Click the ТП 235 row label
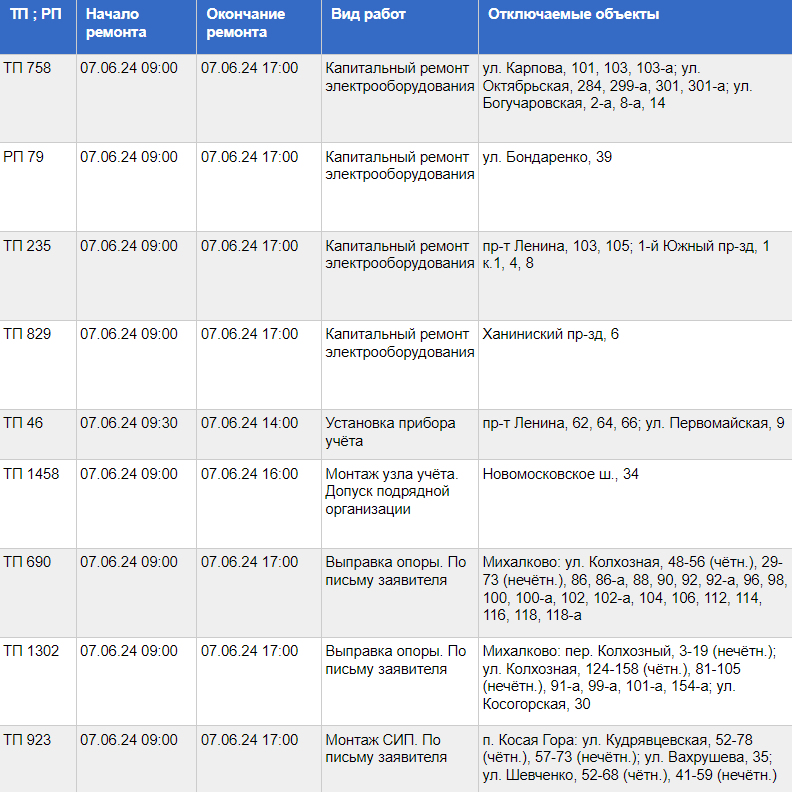792x792 pixels. pyautogui.click(x=27, y=246)
